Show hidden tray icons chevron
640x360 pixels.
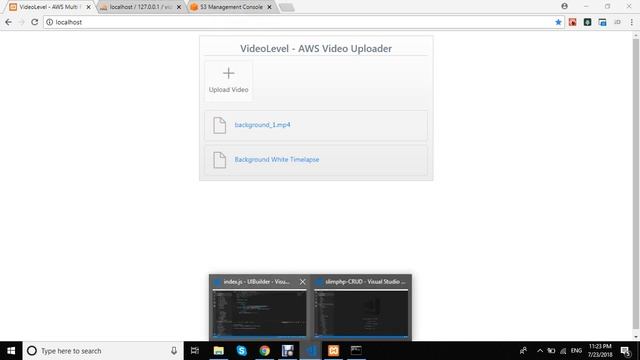click(x=540, y=351)
